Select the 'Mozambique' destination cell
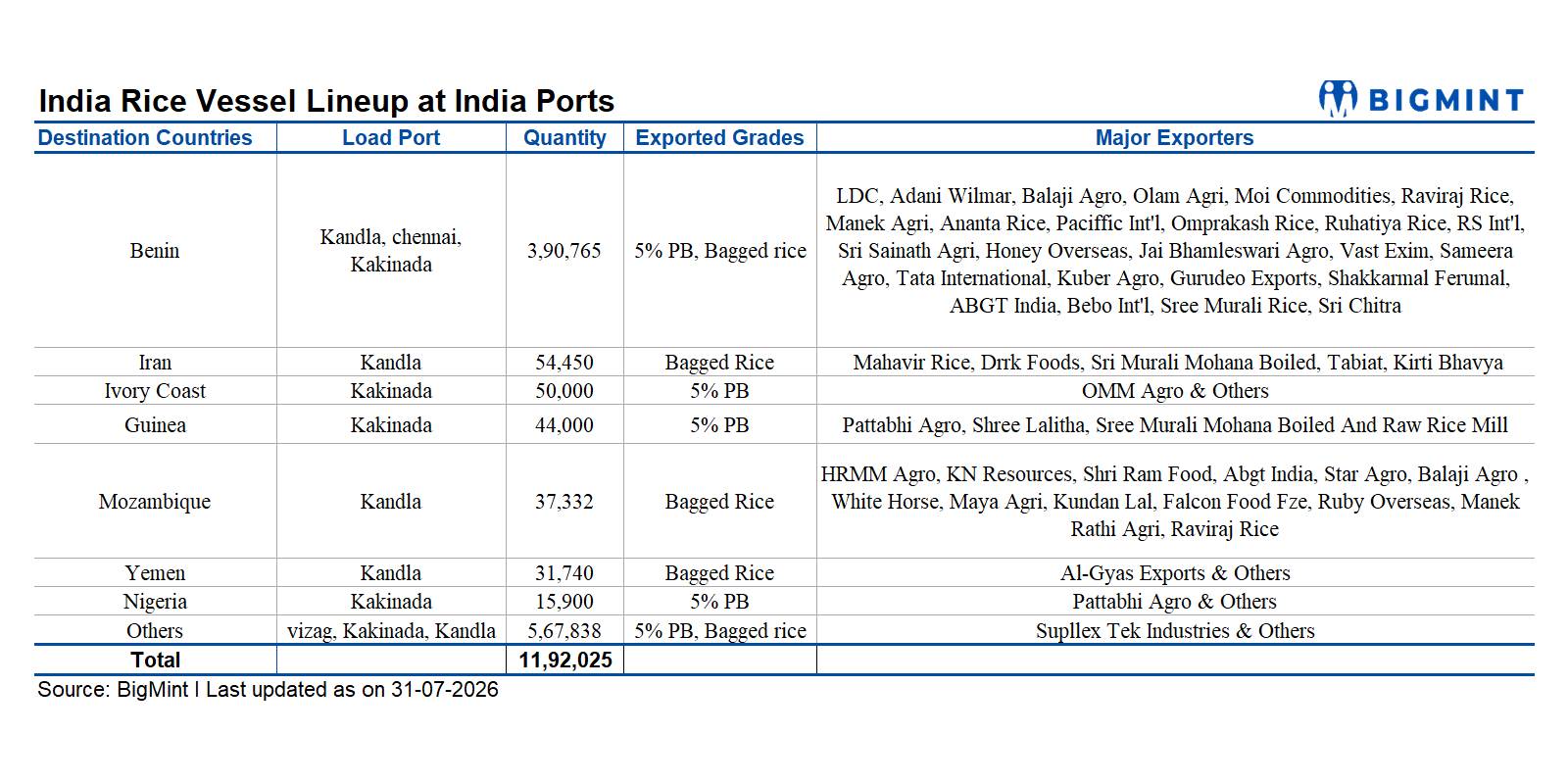The width and height of the screenshot is (1568, 784). tap(155, 502)
